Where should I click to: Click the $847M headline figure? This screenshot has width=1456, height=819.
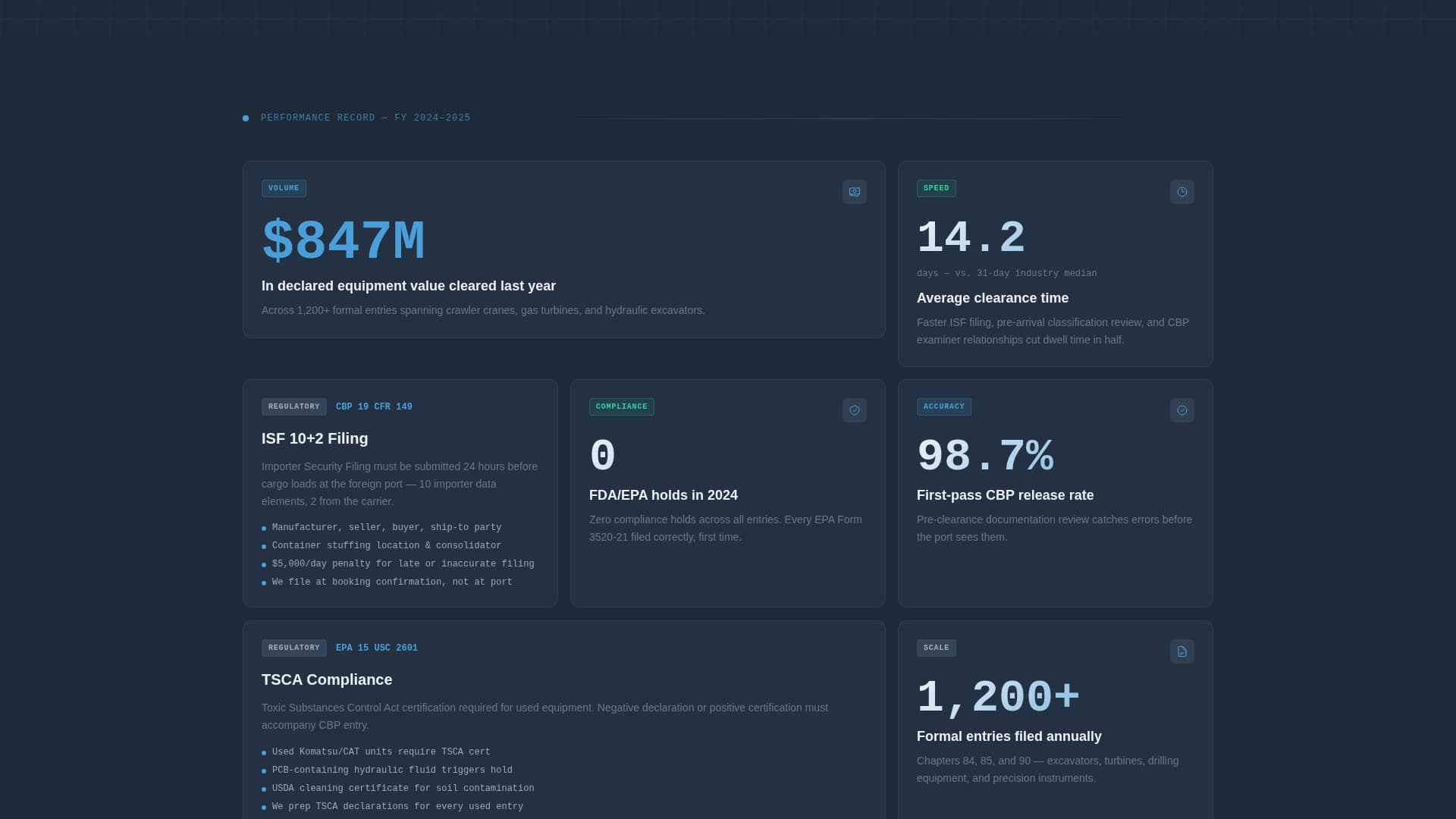pos(343,240)
